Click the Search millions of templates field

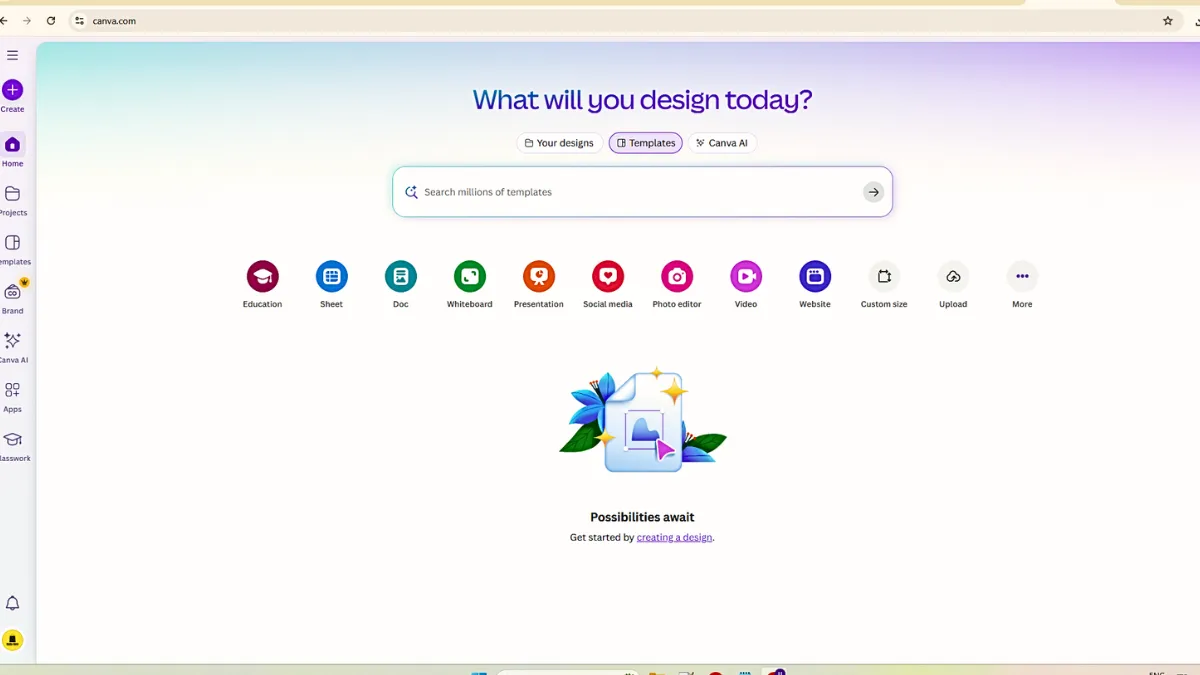coord(630,192)
